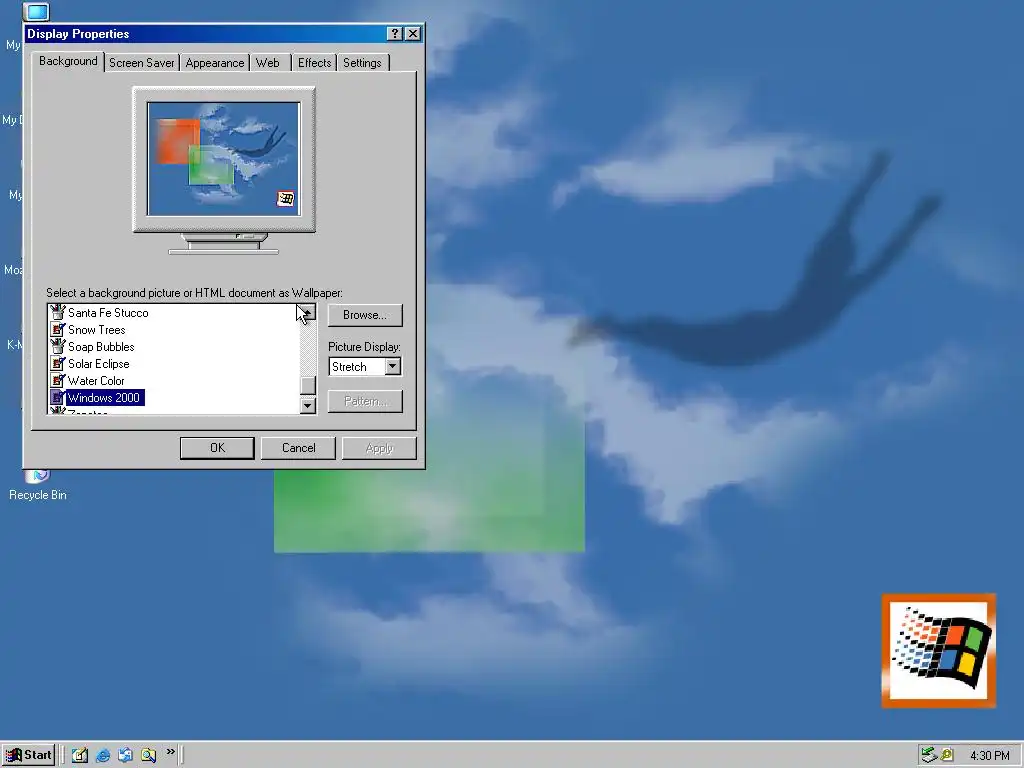The height and width of the screenshot is (768, 1024).
Task: Click the Santa Fe Stucco file icon
Action: [57, 312]
